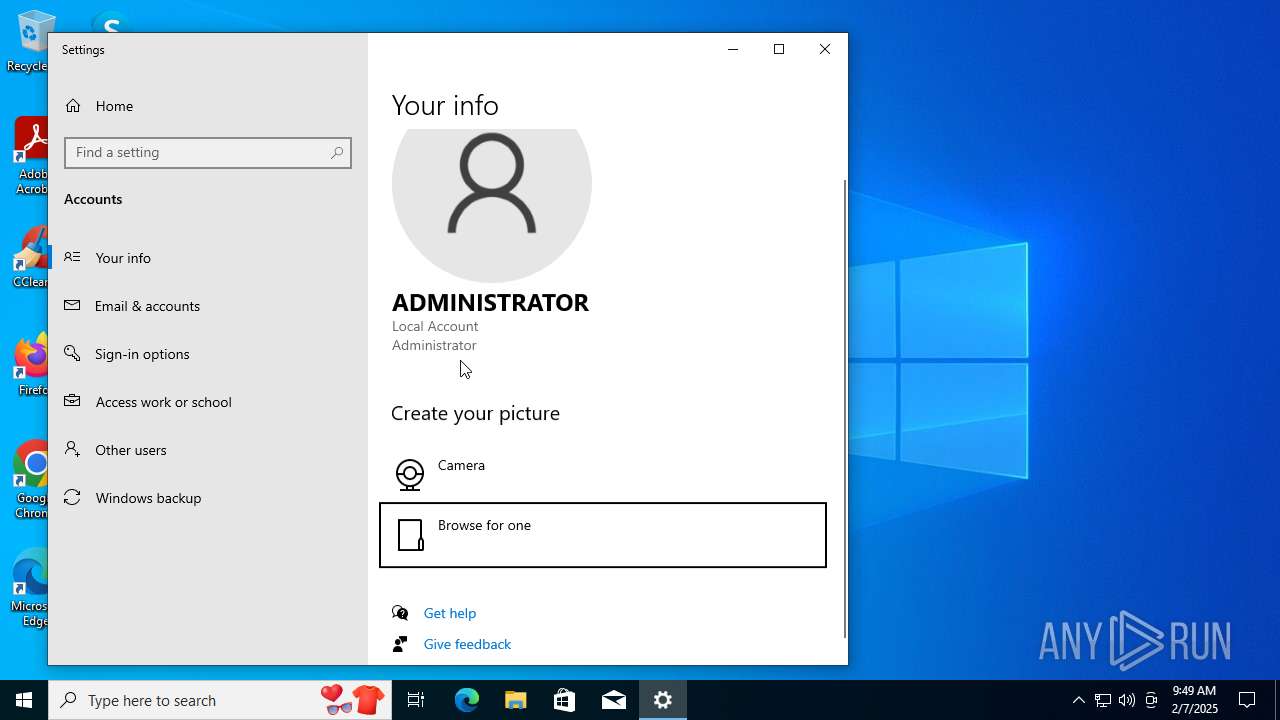Open Windows backup settings page
This screenshot has width=1280, height=720.
tap(208, 498)
